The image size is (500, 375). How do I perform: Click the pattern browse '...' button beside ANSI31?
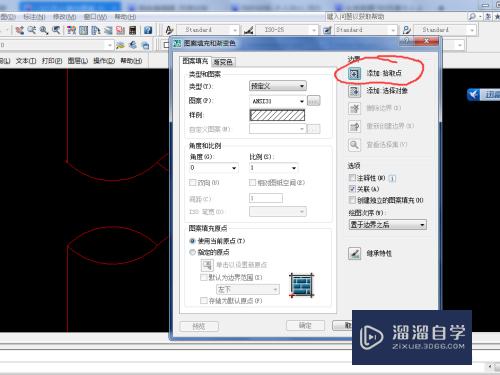tap(313, 101)
